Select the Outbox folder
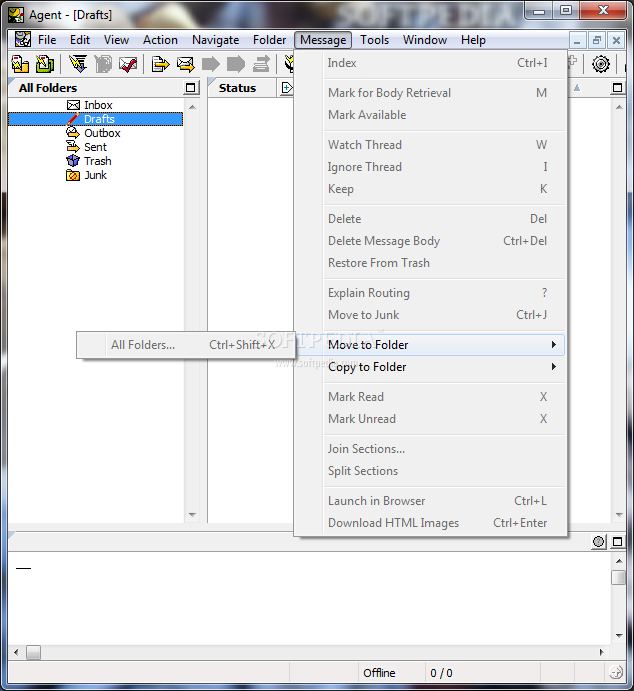This screenshot has width=634, height=691. pyautogui.click(x=102, y=133)
